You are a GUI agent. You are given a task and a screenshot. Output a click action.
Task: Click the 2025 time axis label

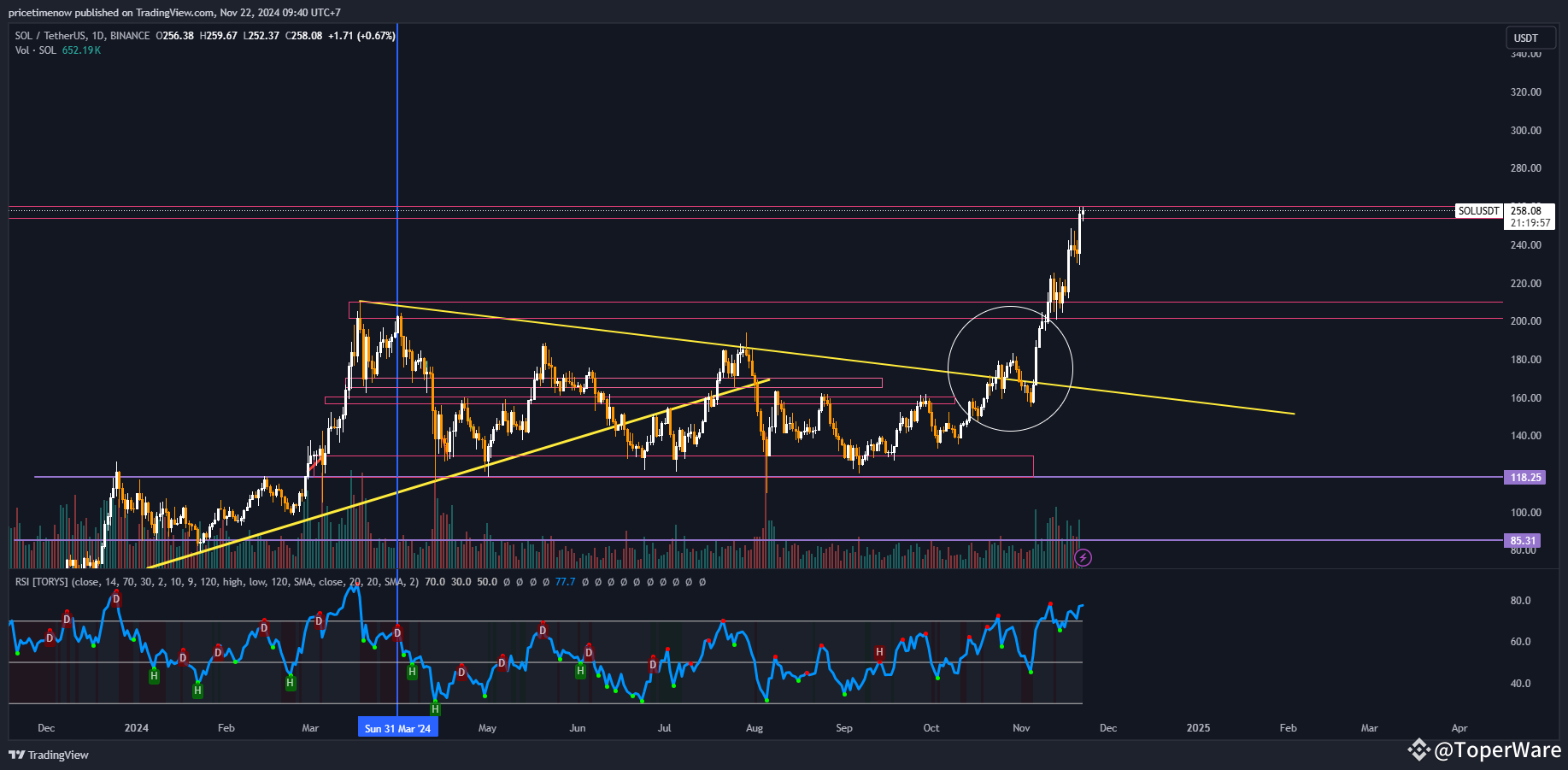1198,728
